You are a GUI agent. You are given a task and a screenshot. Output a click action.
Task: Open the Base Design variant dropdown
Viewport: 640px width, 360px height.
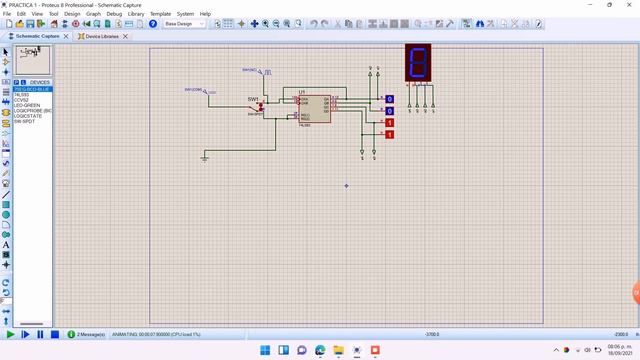tap(184, 24)
